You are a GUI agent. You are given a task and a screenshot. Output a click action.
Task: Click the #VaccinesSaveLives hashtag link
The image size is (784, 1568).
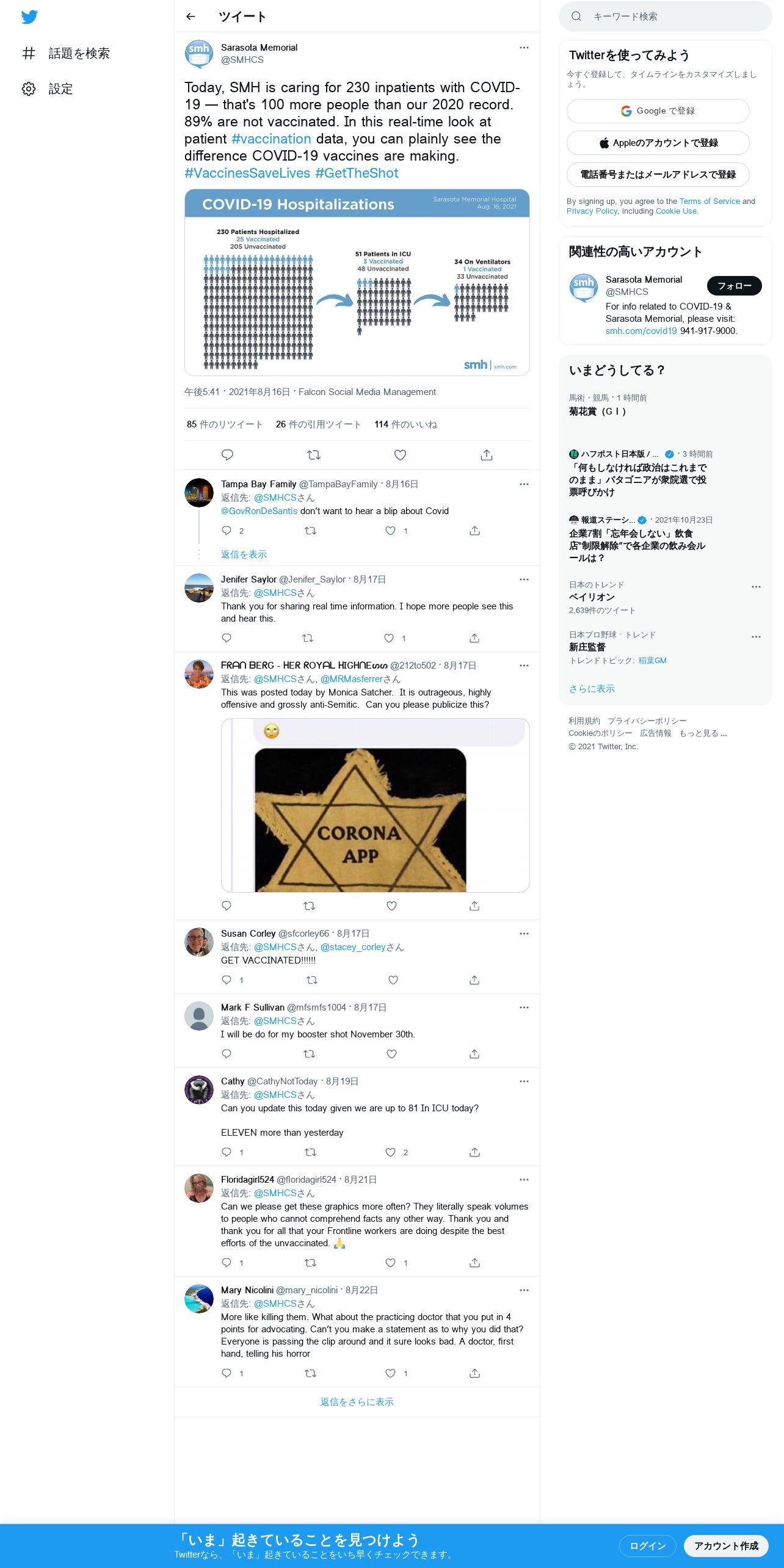247,173
